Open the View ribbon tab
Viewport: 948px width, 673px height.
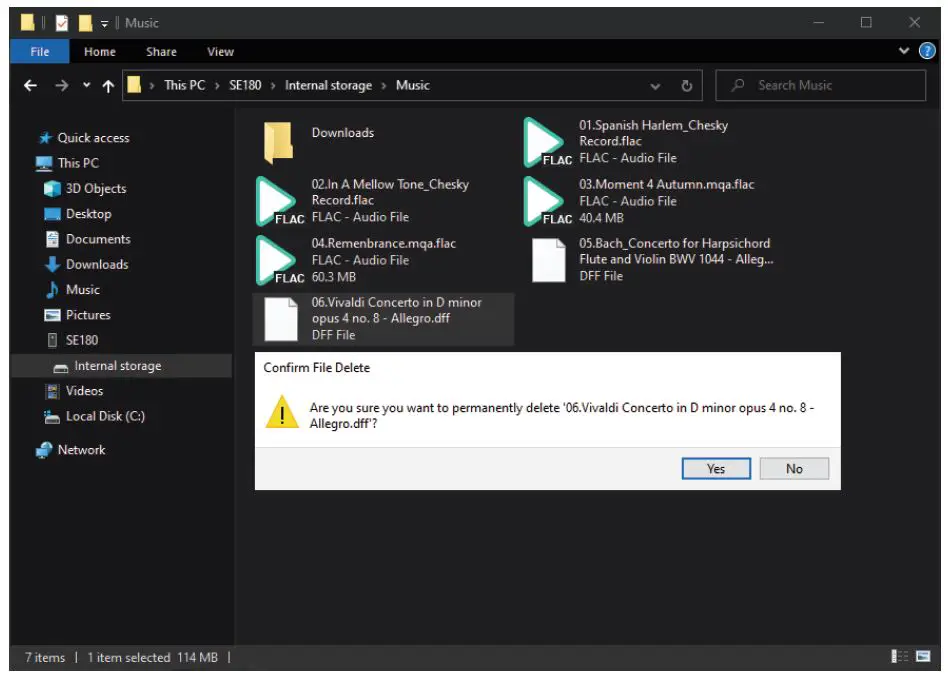coord(220,52)
